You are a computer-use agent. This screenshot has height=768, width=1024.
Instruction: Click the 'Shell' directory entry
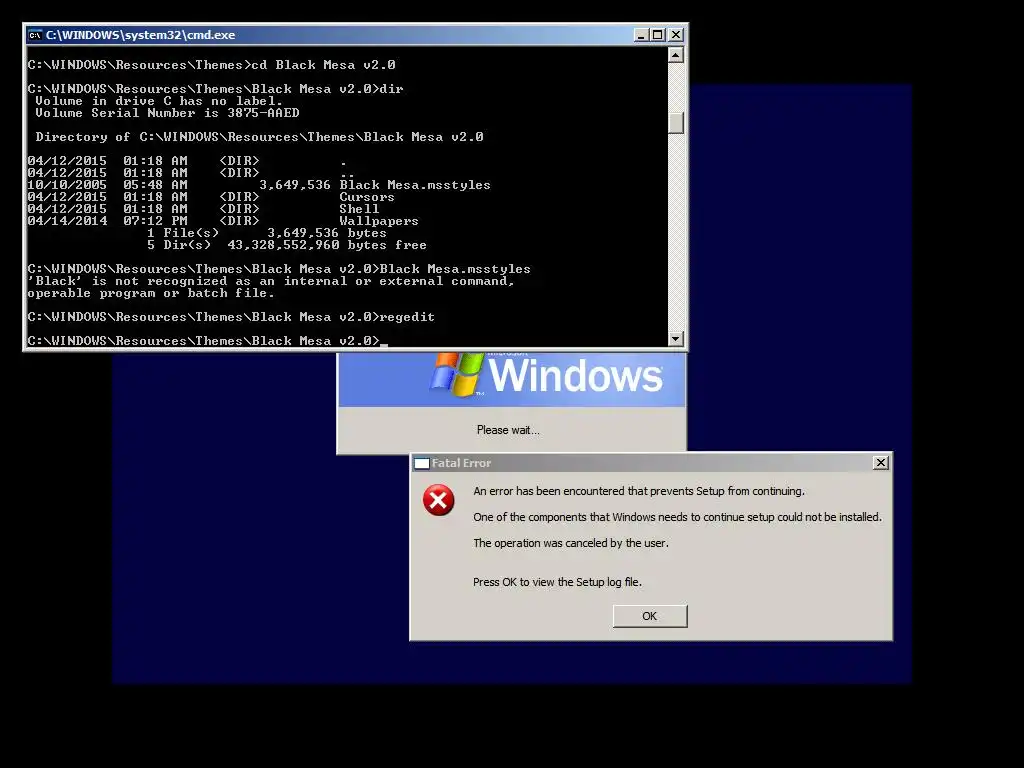point(359,209)
